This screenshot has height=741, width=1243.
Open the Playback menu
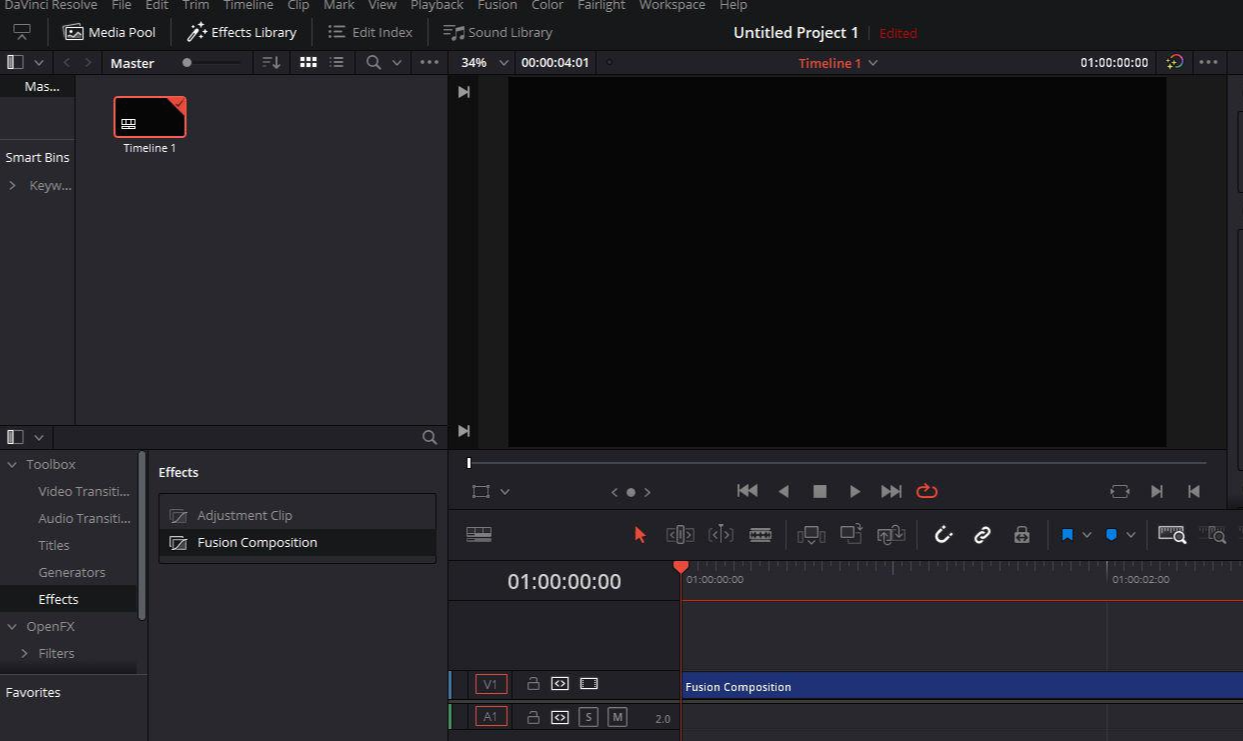[x=437, y=5]
